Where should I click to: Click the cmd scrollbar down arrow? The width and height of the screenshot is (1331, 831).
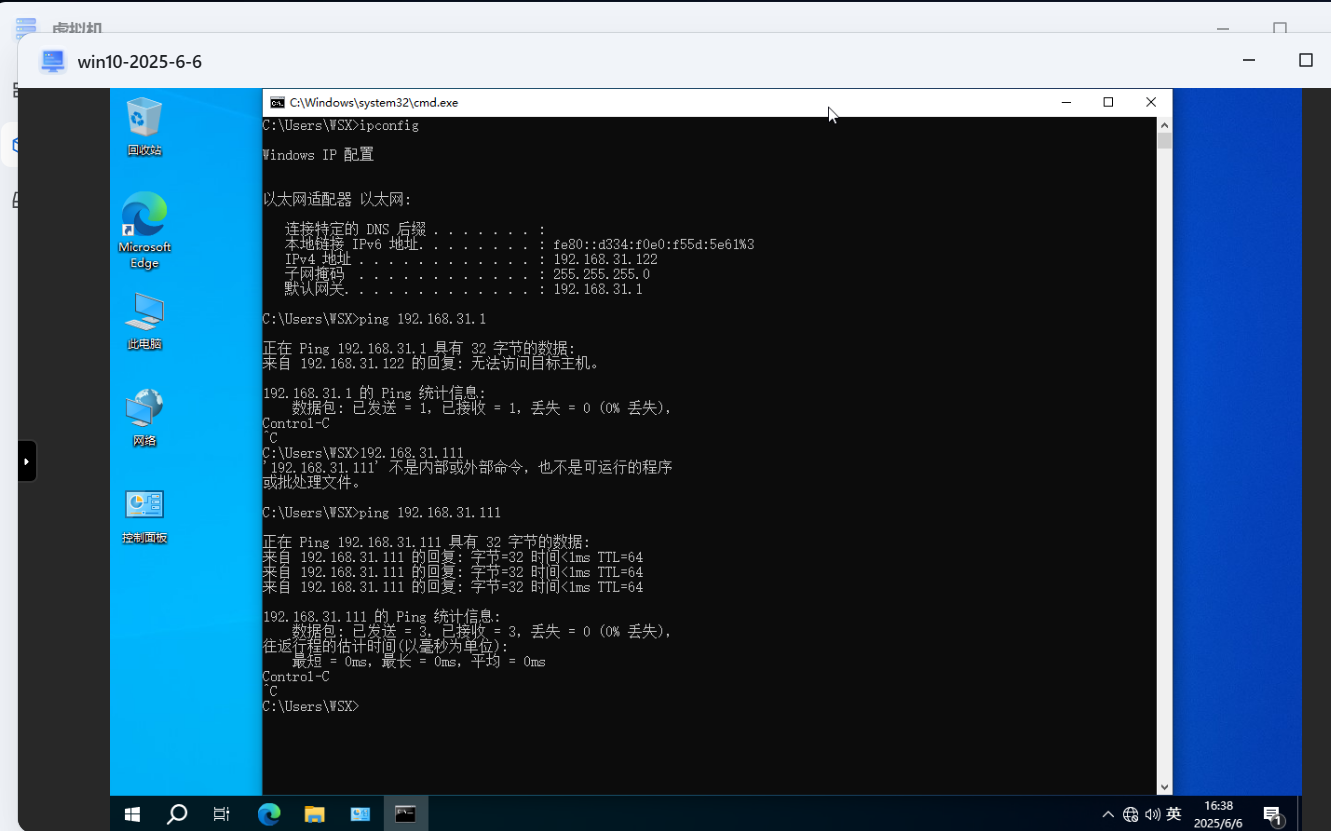click(x=1164, y=787)
